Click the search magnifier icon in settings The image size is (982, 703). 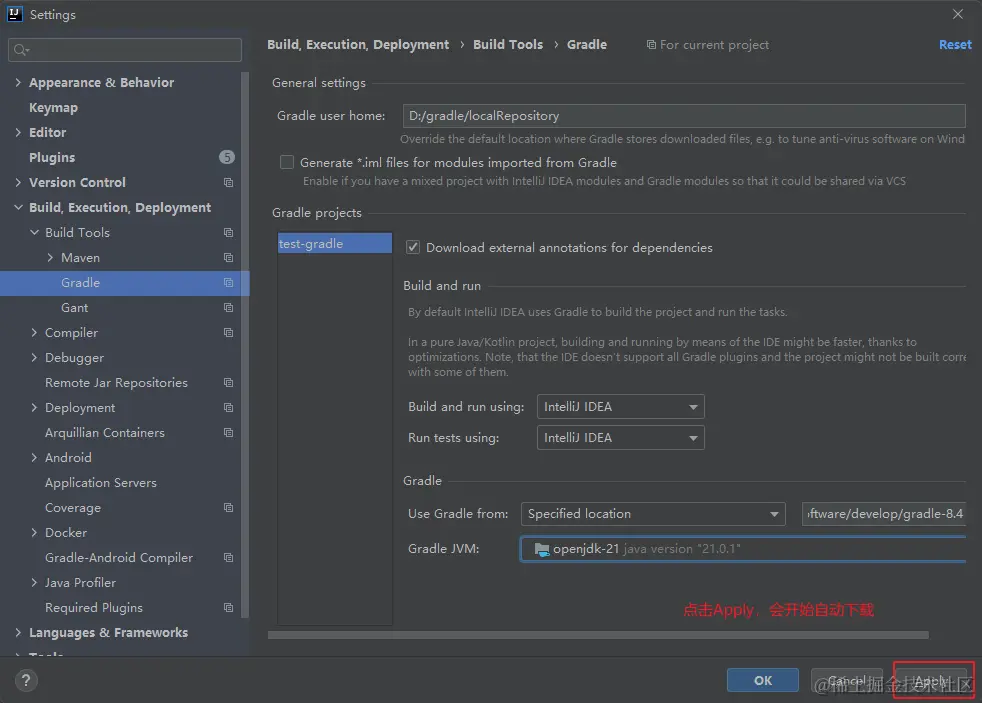pos(21,50)
